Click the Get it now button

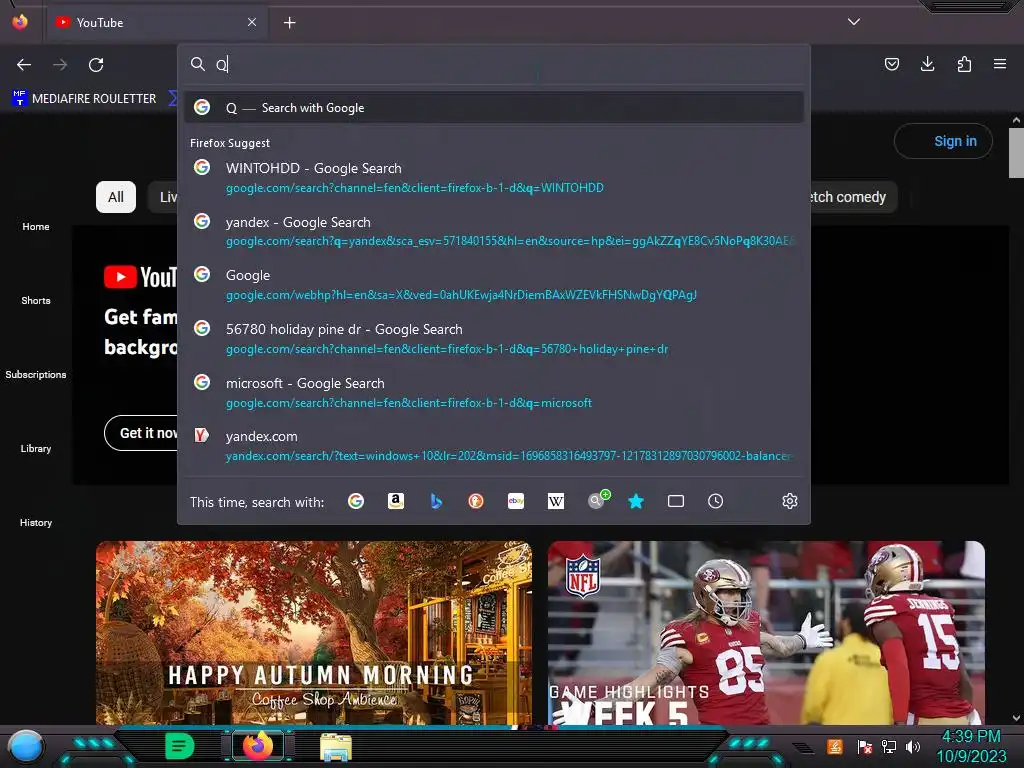click(x=141, y=433)
